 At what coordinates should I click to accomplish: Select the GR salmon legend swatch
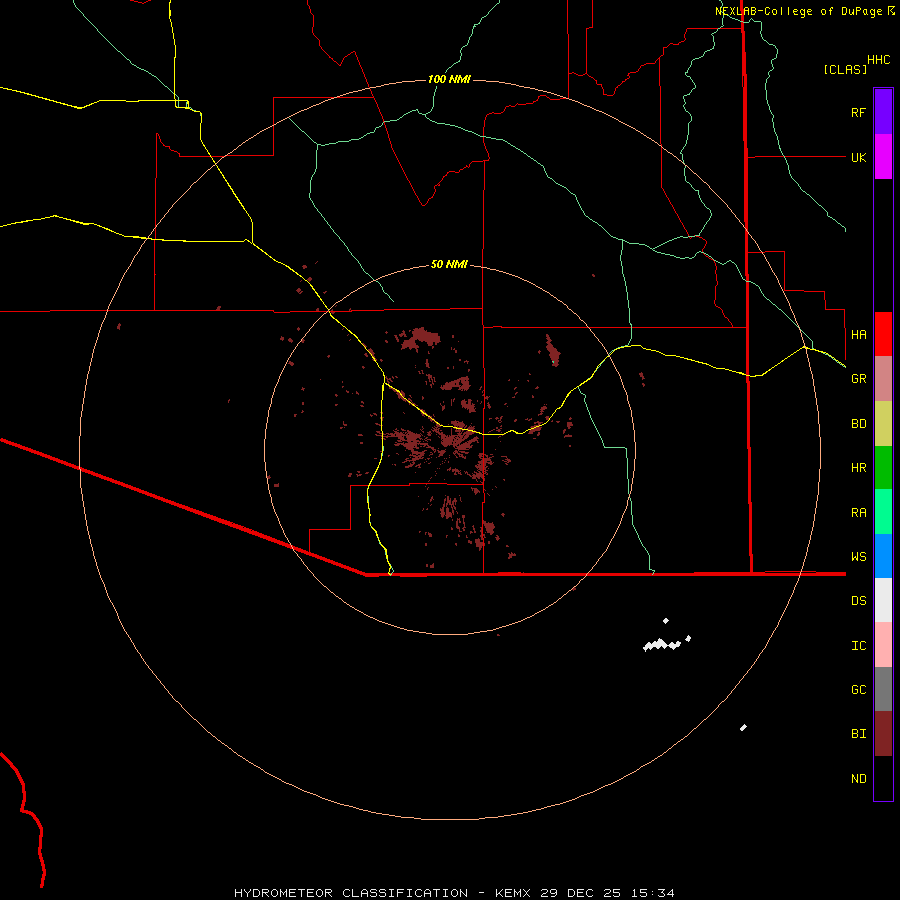pyautogui.click(x=883, y=379)
